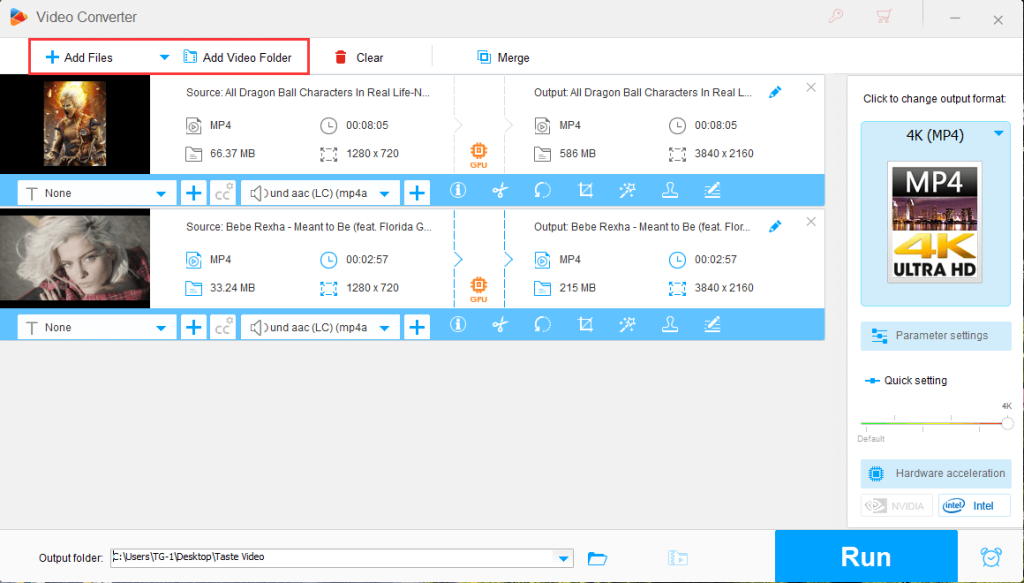
Task: Expand the output folder path dropdown
Action: [x=563, y=558]
